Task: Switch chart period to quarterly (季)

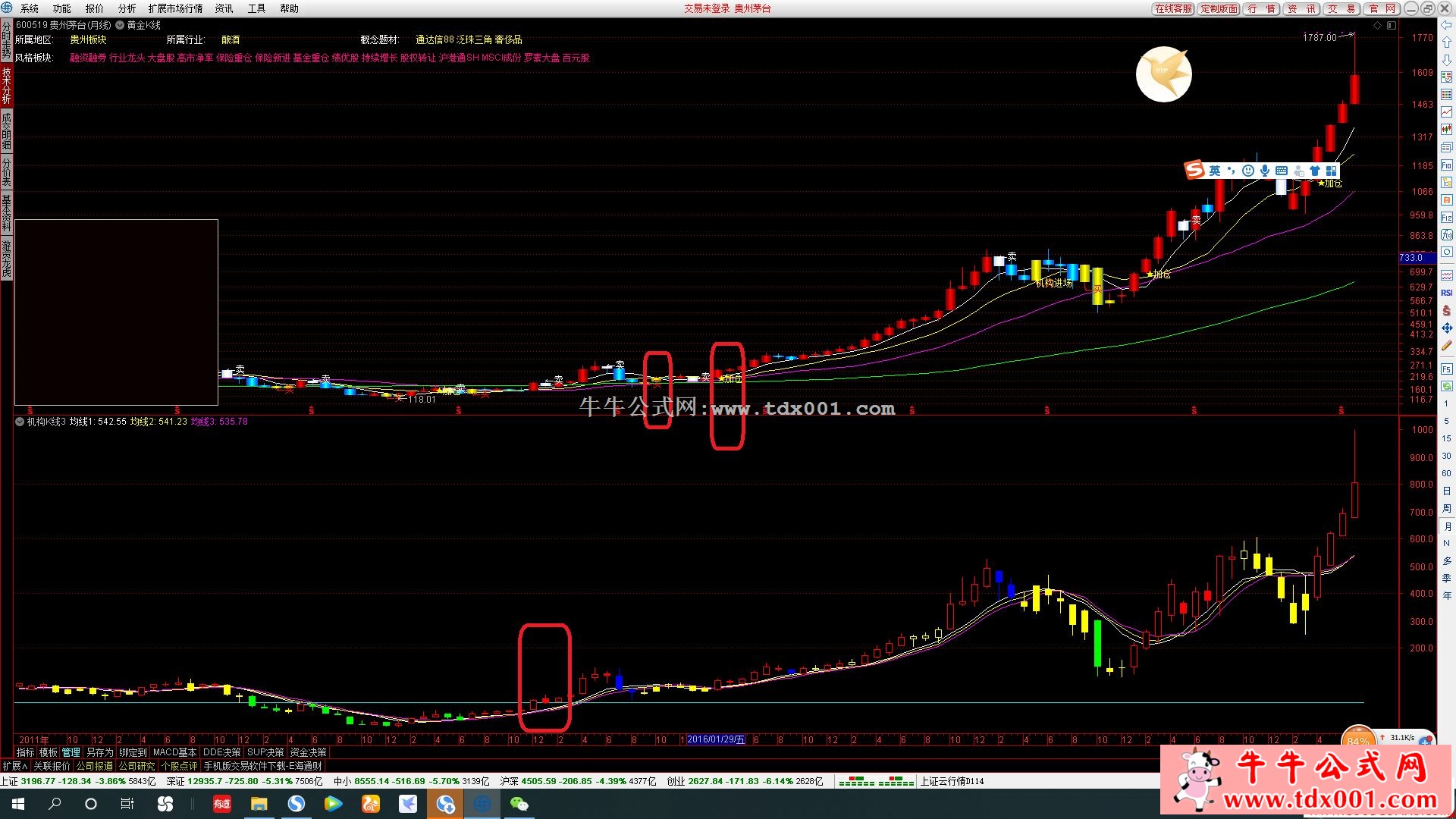Action: [1447, 579]
